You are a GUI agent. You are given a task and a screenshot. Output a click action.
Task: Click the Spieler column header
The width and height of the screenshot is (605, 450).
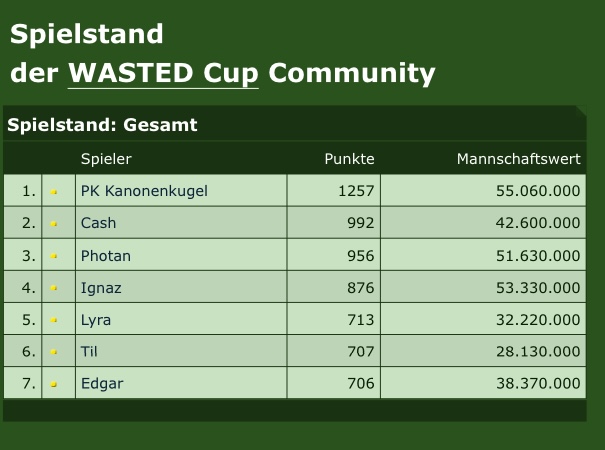[x=106, y=159]
